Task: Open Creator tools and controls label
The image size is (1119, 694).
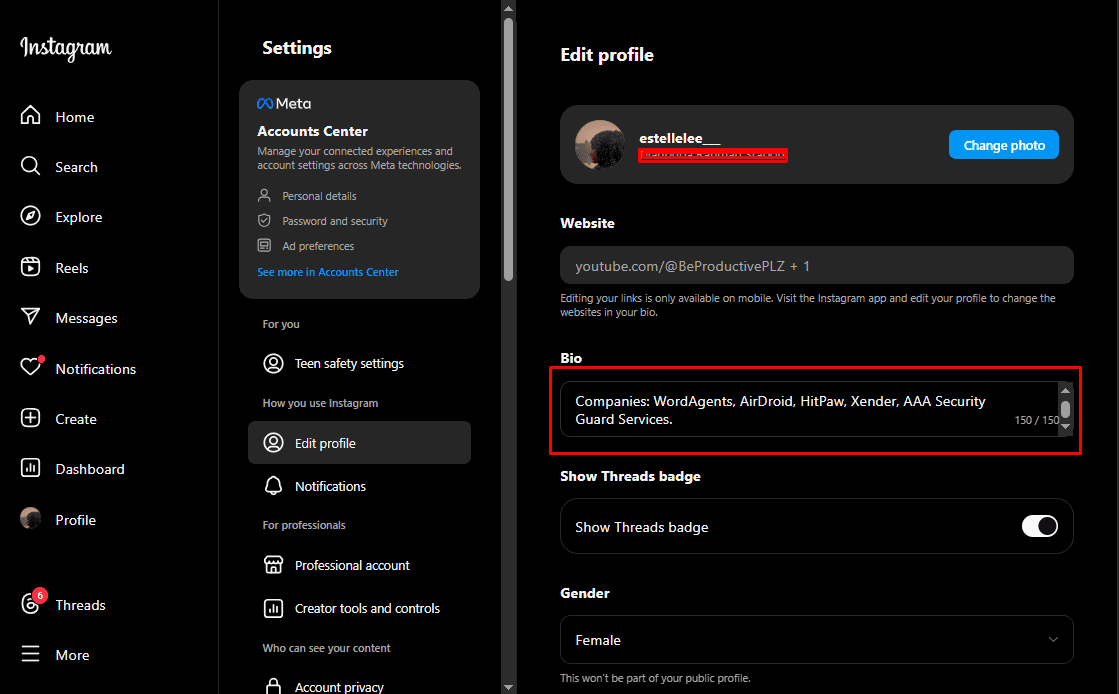Action: click(x=367, y=608)
